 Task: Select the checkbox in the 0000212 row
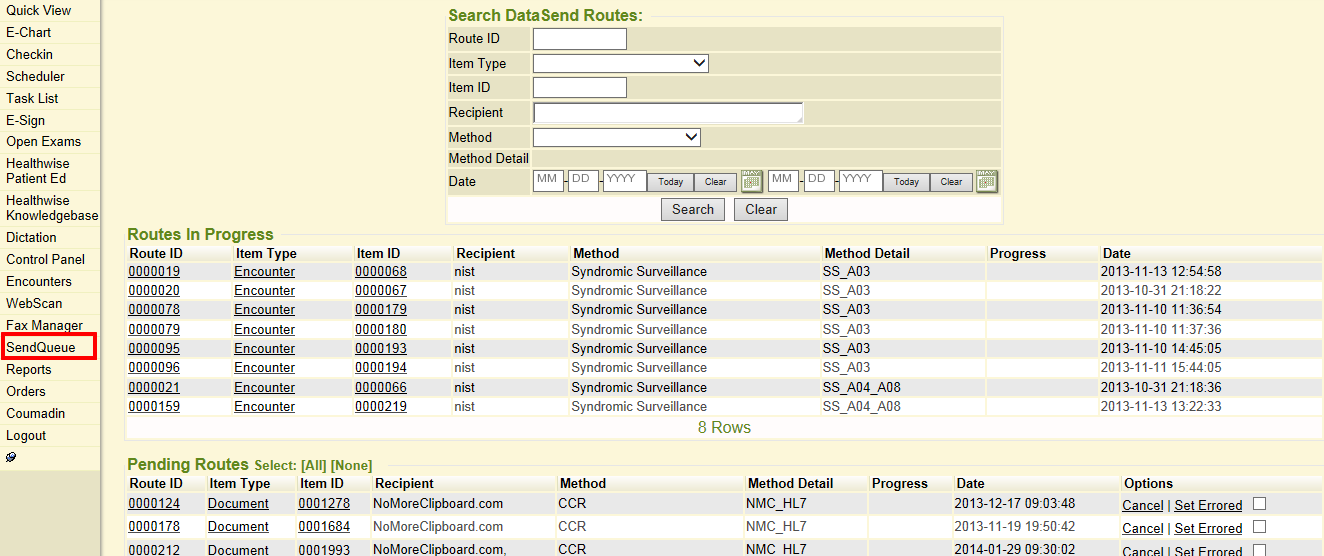1259,549
